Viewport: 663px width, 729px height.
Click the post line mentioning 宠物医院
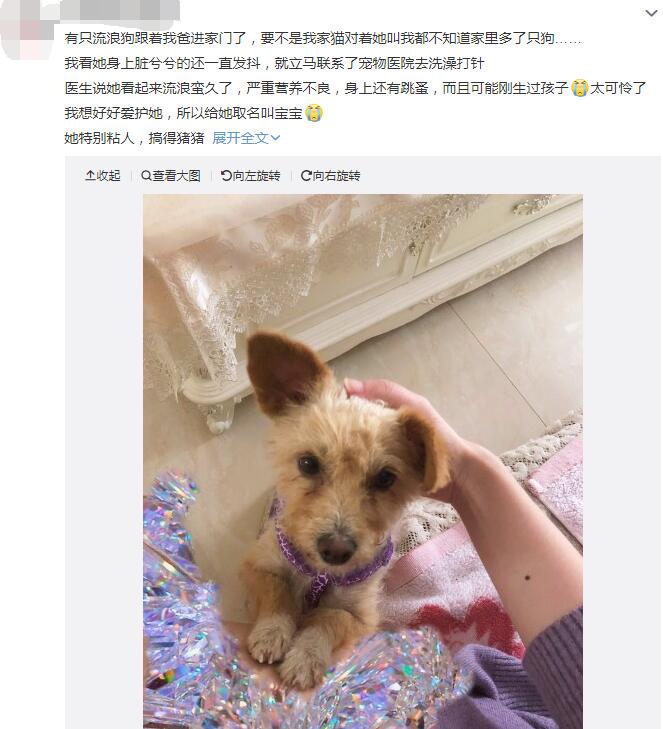[x=274, y=63]
